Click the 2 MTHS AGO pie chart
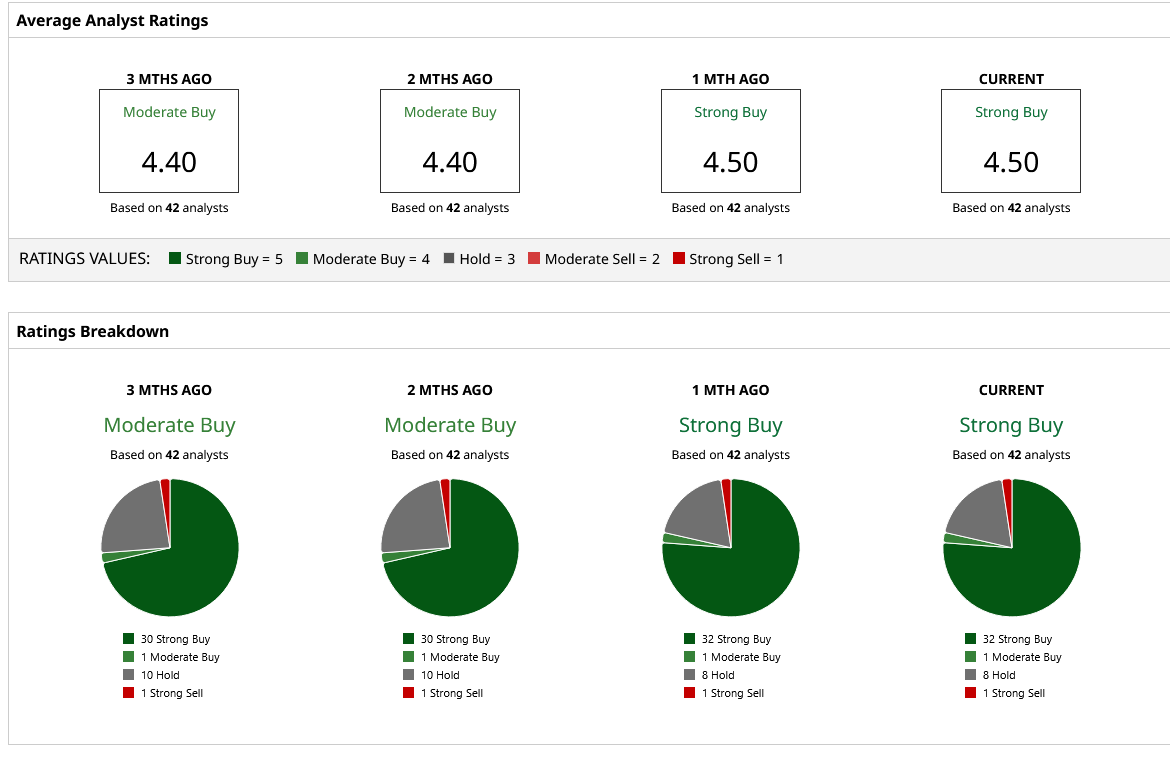The width and height of the screenshot is (1170, 772). (450, 547)
